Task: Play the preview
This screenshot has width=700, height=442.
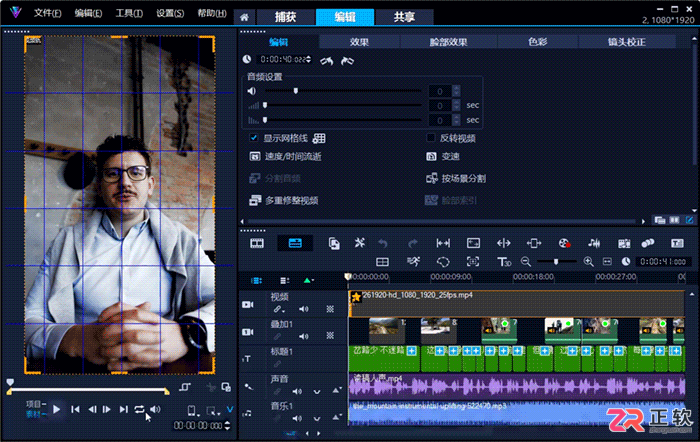Action: (56, 409)
